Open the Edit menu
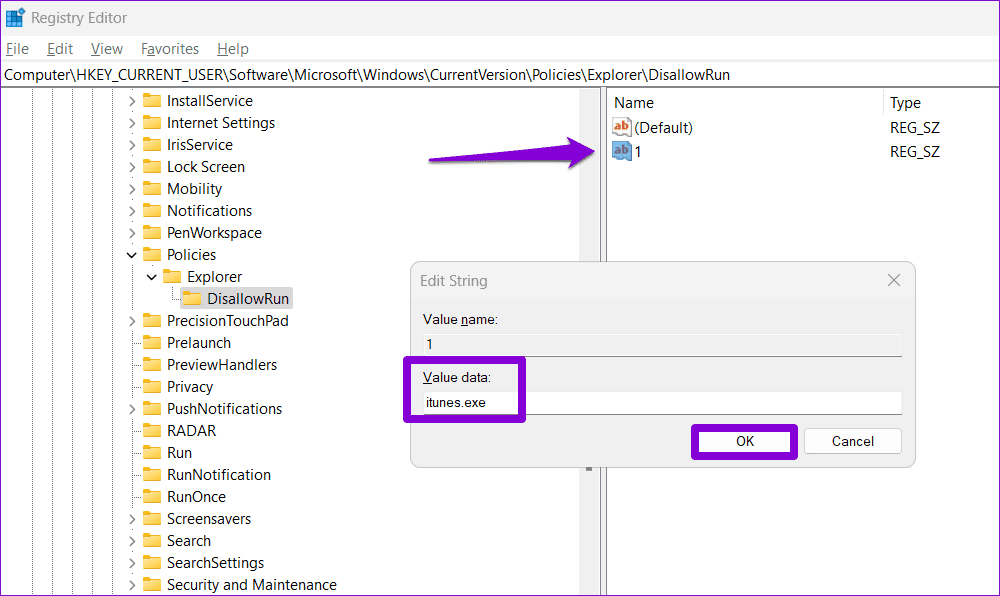Viewport: 1000px width, 596px height. pos(59,48)
